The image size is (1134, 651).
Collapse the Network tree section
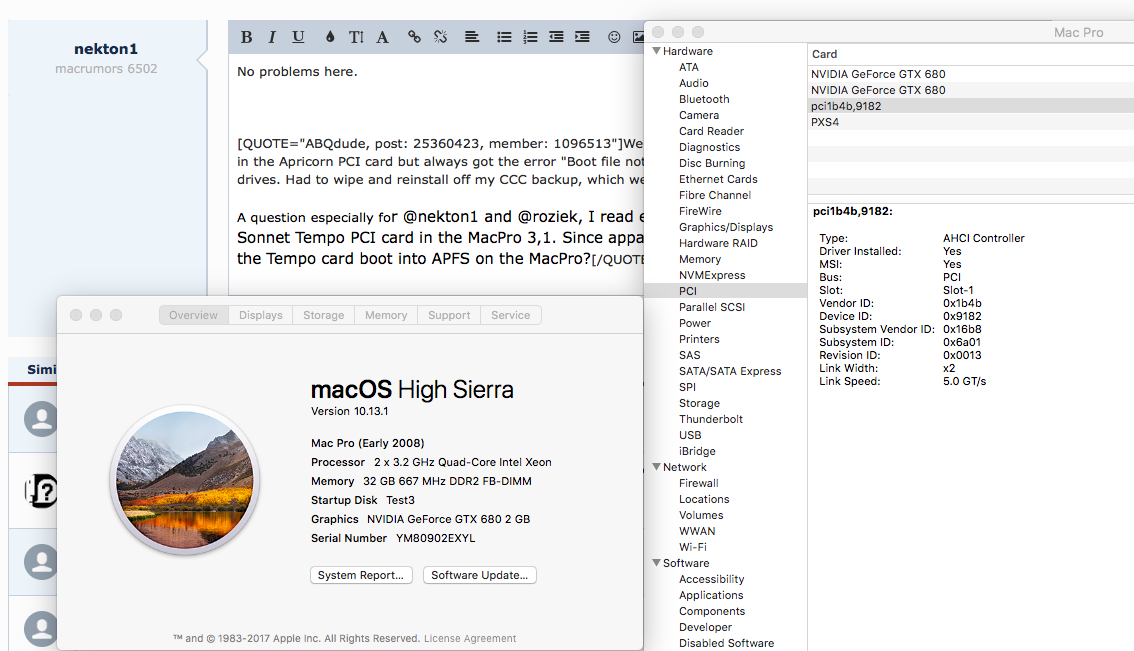coord(657,467)
